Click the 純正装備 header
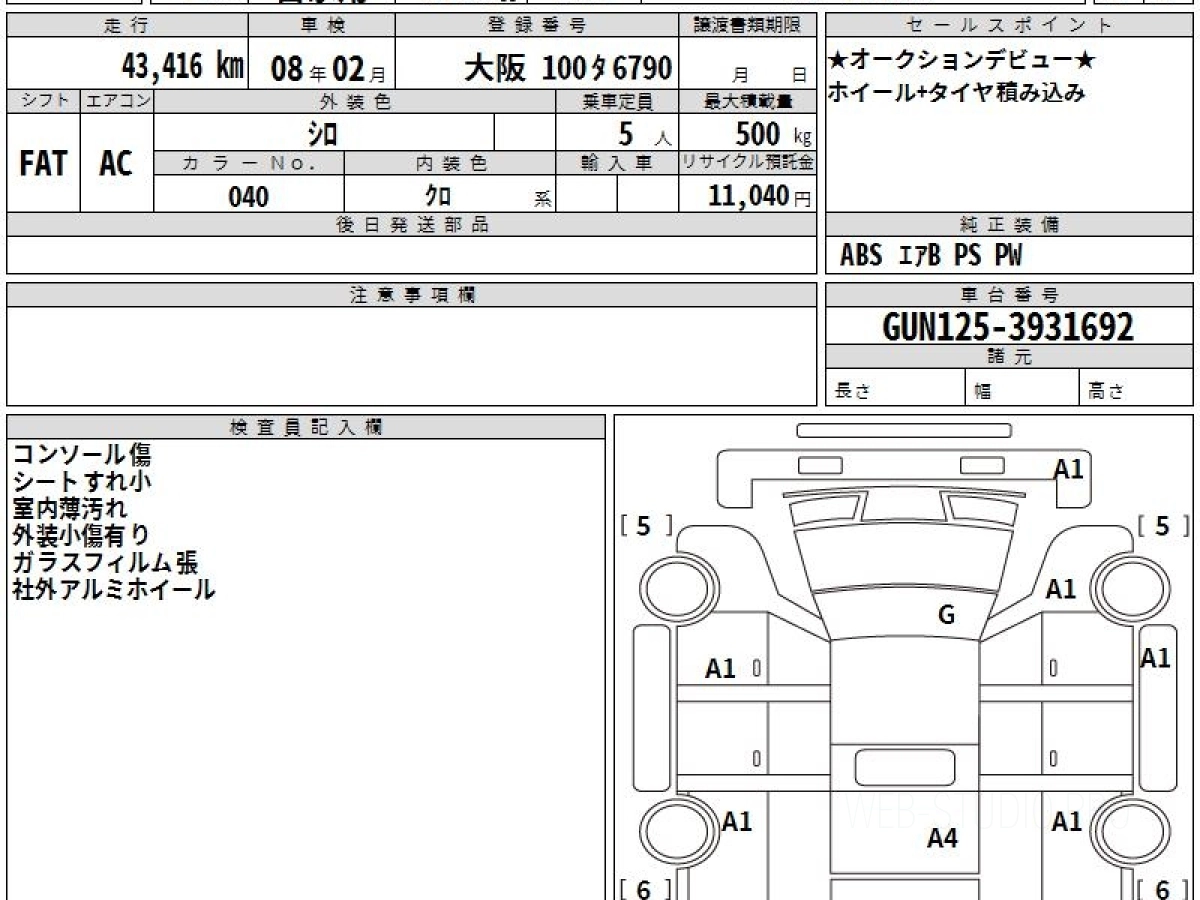Viewport: 1200px width, 900px height. coord(1009,225)
